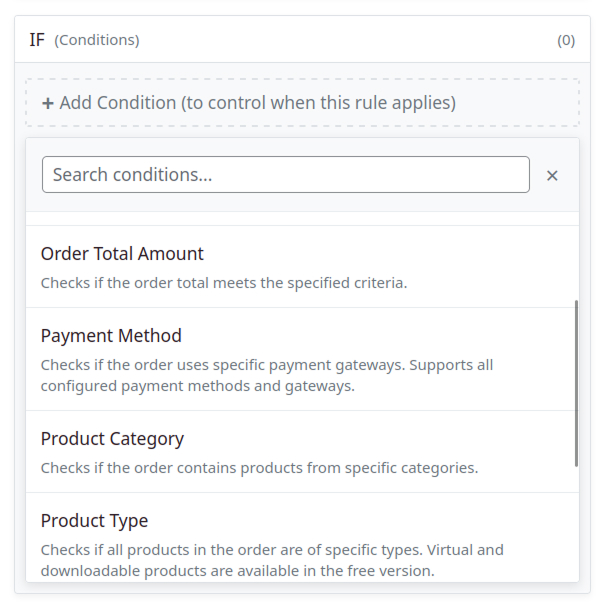Close the condition picker with the X icon
Viewport: 604px width, 608px height.
coord(552,176)
